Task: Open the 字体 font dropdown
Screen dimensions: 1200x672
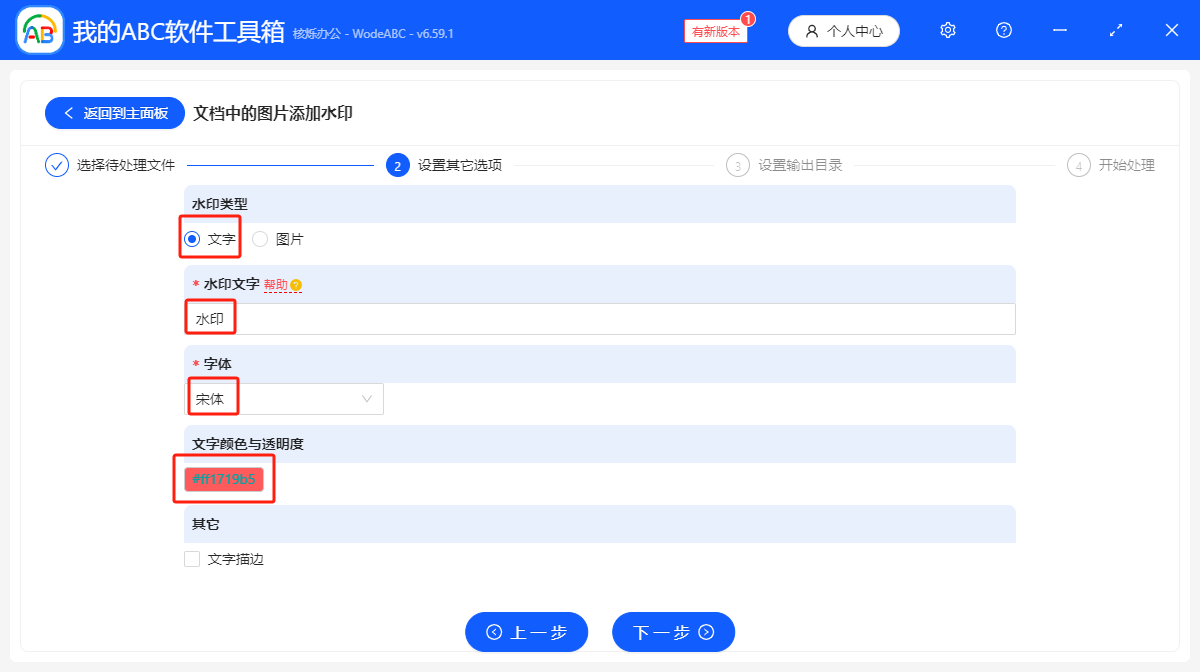Action: 284,398
